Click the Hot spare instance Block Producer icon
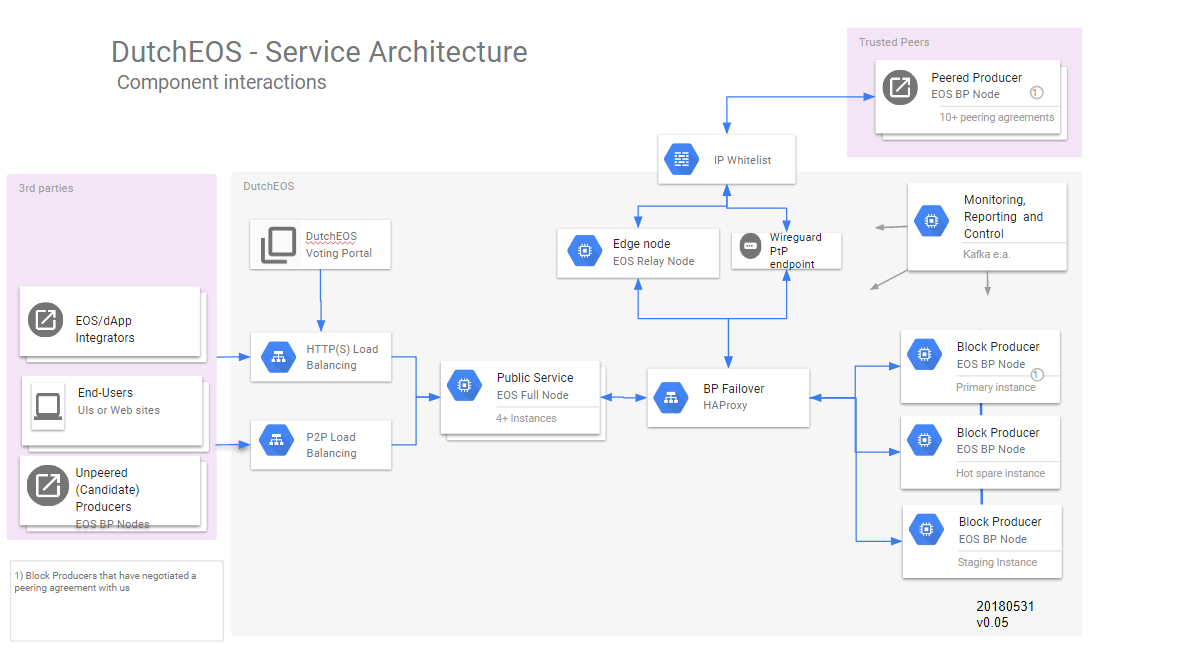1177x661 pixels. (925, 440)
